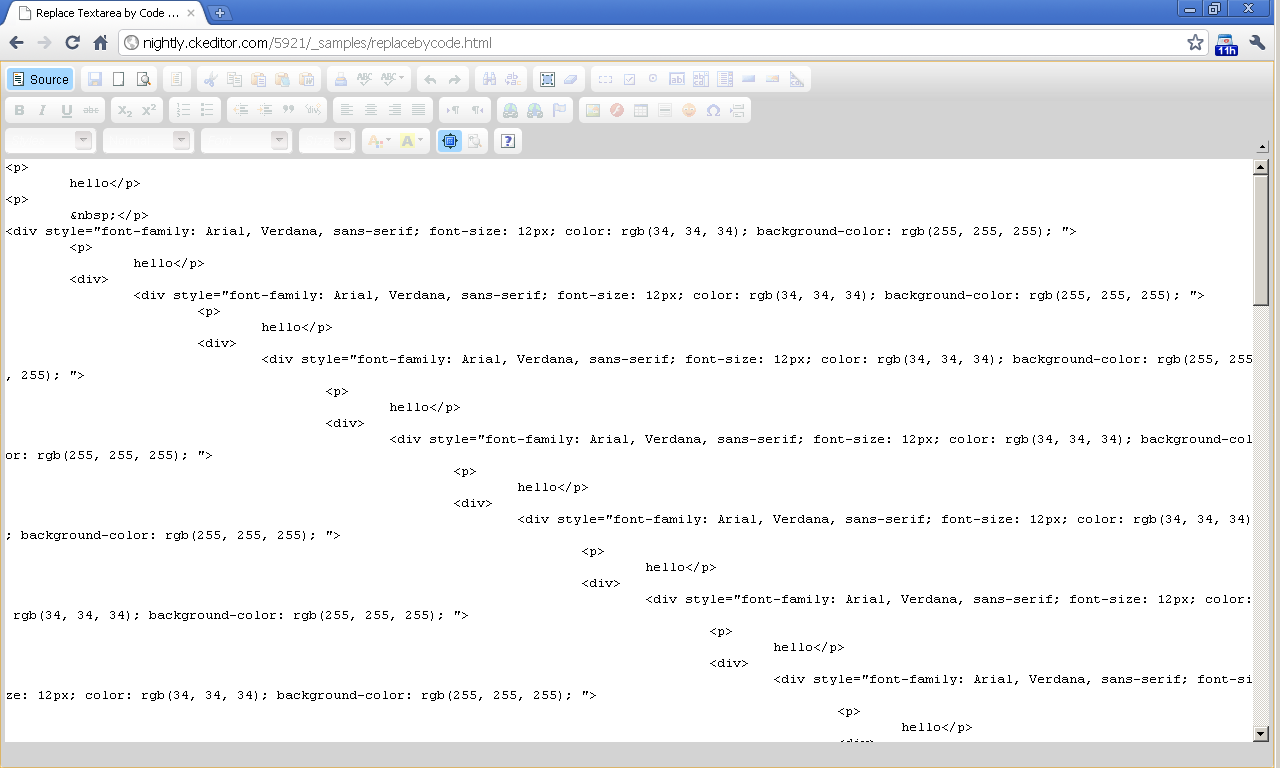
Task: Open the Font family dropdown
Action: pyautogui.click(x=246, y=140)
